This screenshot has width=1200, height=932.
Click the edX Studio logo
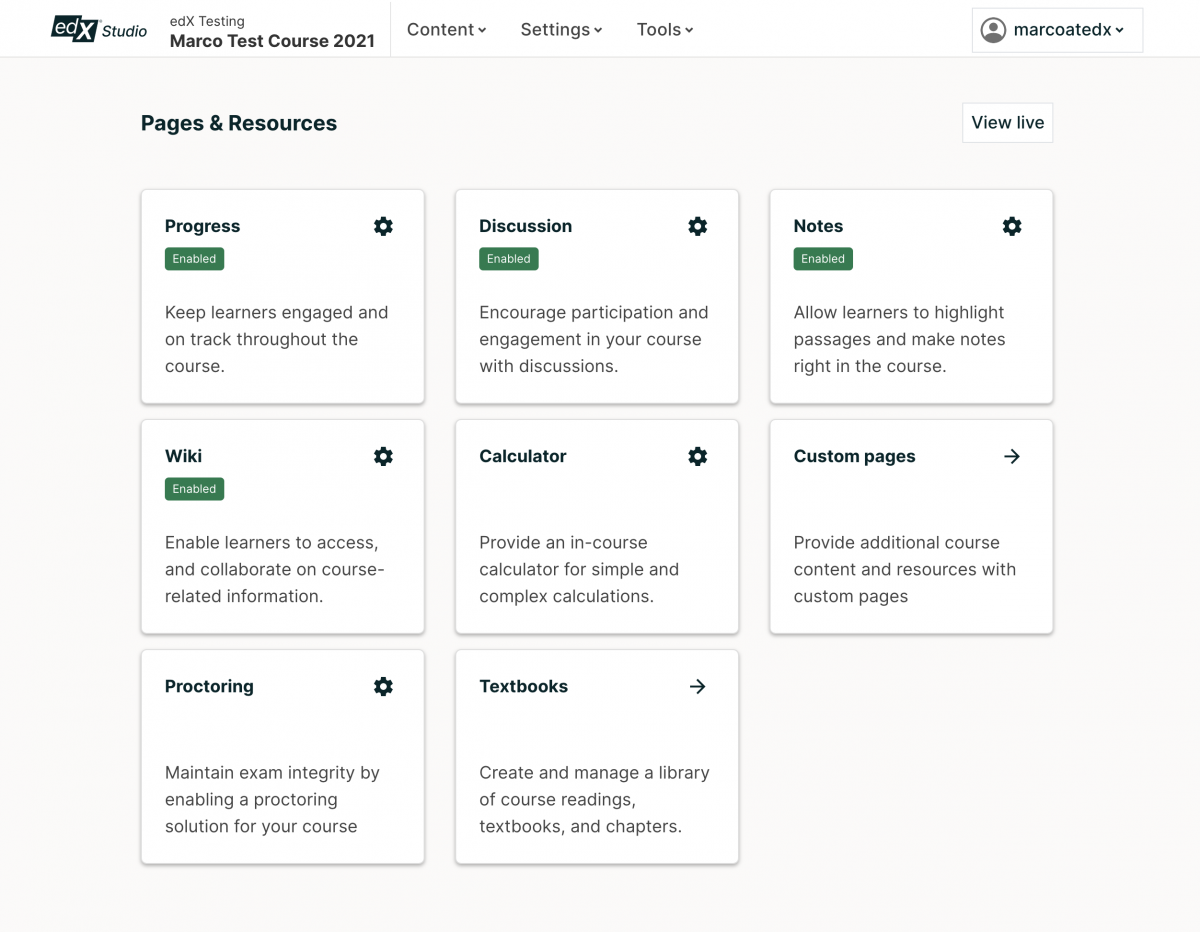coord(99,29)
